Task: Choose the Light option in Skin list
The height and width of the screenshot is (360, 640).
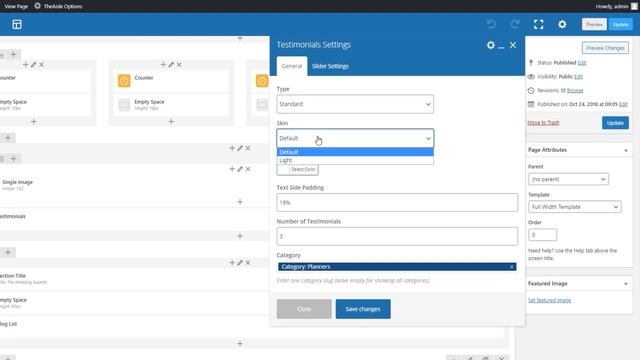Action: pos(355,160)
